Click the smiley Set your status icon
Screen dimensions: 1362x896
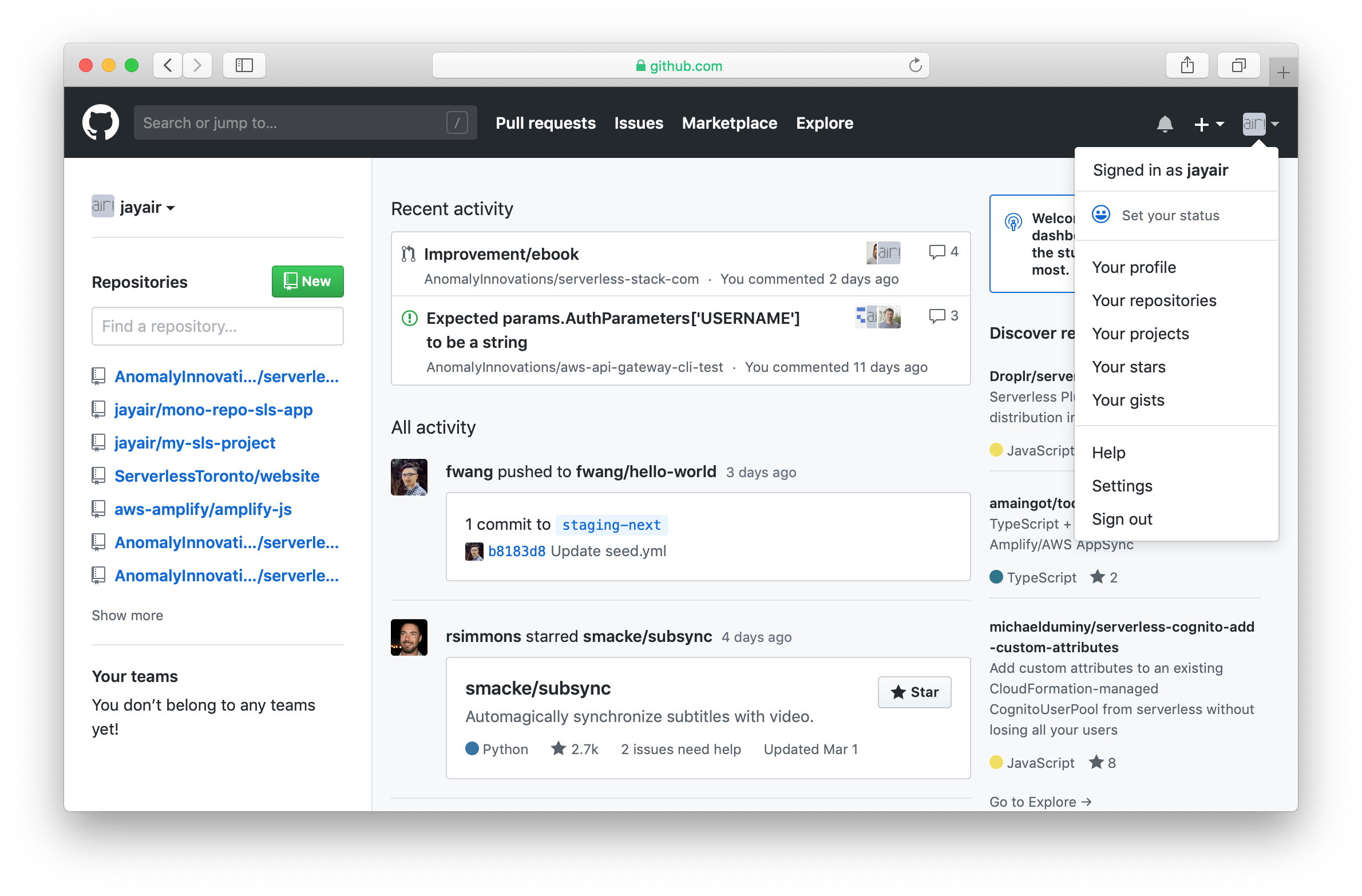click(x=1100, y=215)
